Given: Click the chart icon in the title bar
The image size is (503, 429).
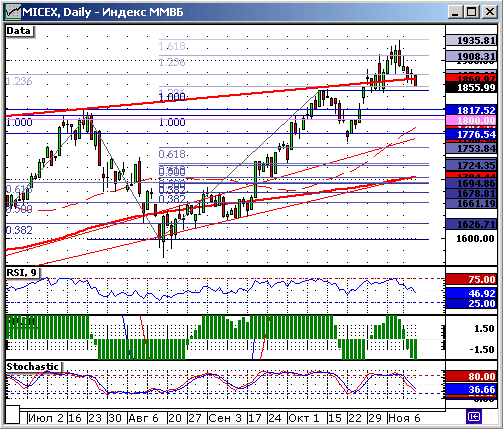Looking at the screenshot, I should [13, 12].
